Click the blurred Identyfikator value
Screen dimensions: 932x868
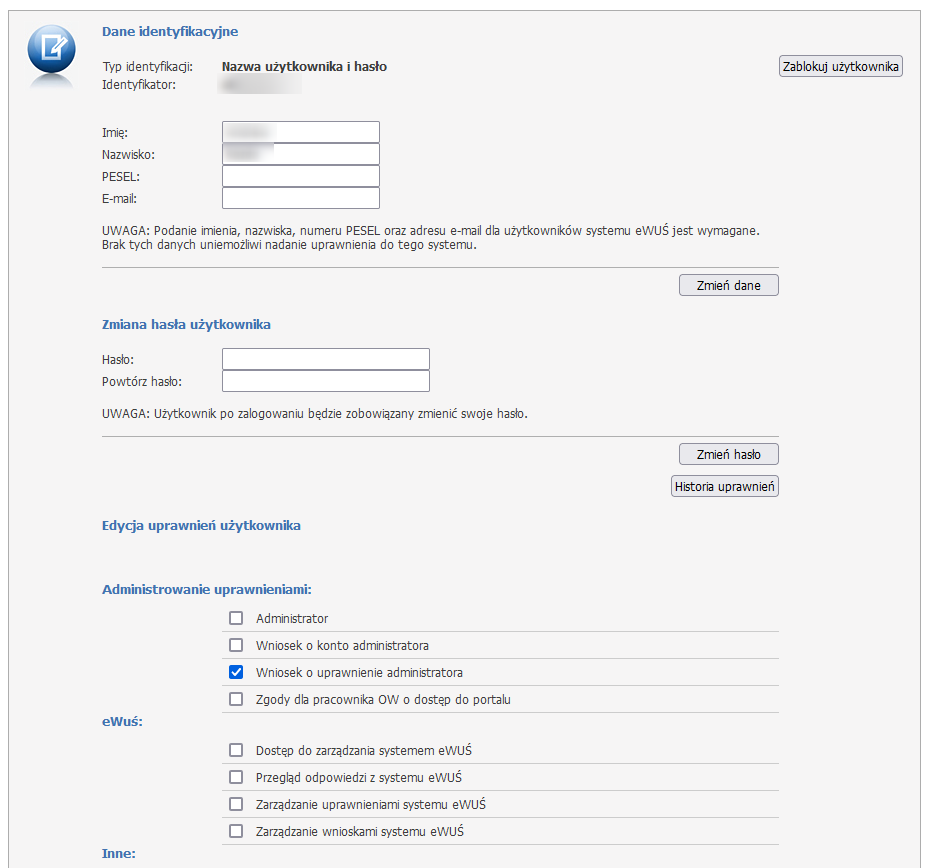pyautogui.click(x=260, y=86)
